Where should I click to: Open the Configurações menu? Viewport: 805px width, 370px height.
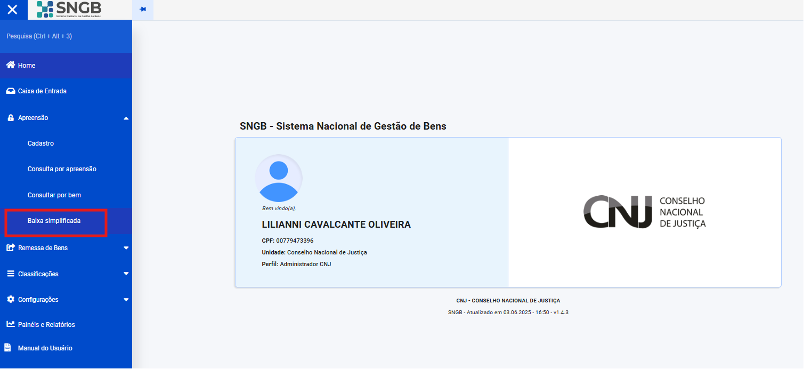coord(66,299)
